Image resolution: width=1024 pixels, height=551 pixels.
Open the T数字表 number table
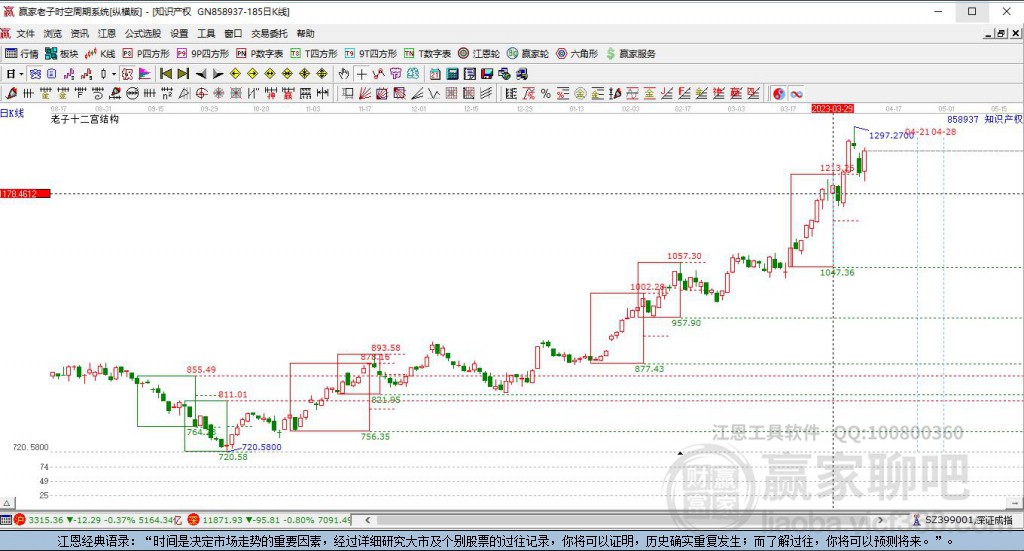pyautogui.click(x=427, y=54)
